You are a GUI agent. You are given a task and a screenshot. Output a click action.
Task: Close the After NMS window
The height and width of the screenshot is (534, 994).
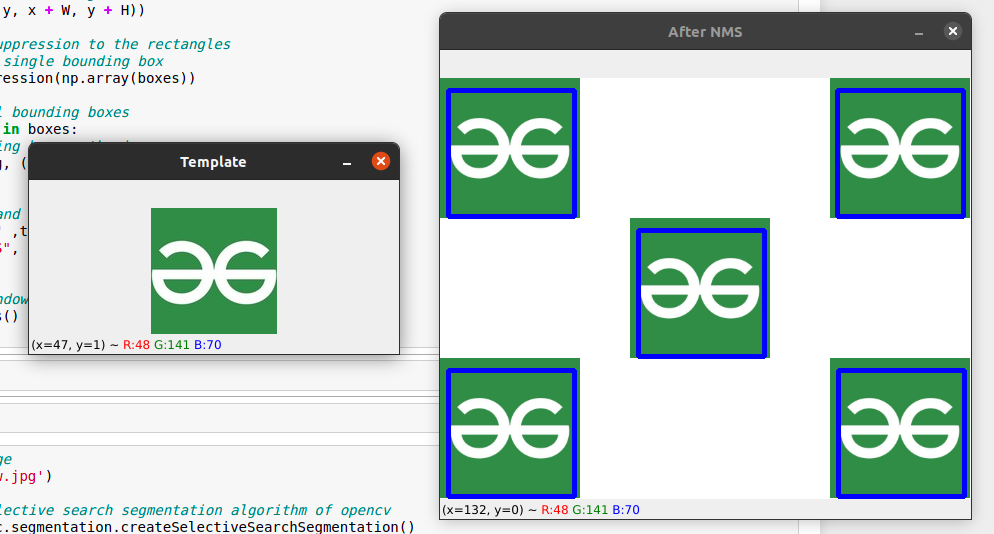pos(952,31)
